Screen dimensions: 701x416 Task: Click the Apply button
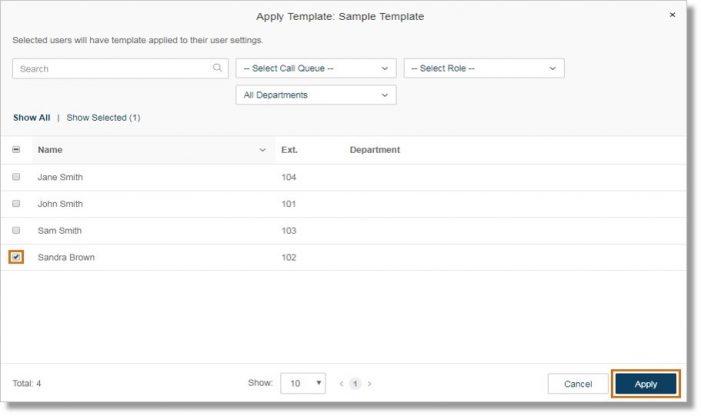tap(646, 384)
